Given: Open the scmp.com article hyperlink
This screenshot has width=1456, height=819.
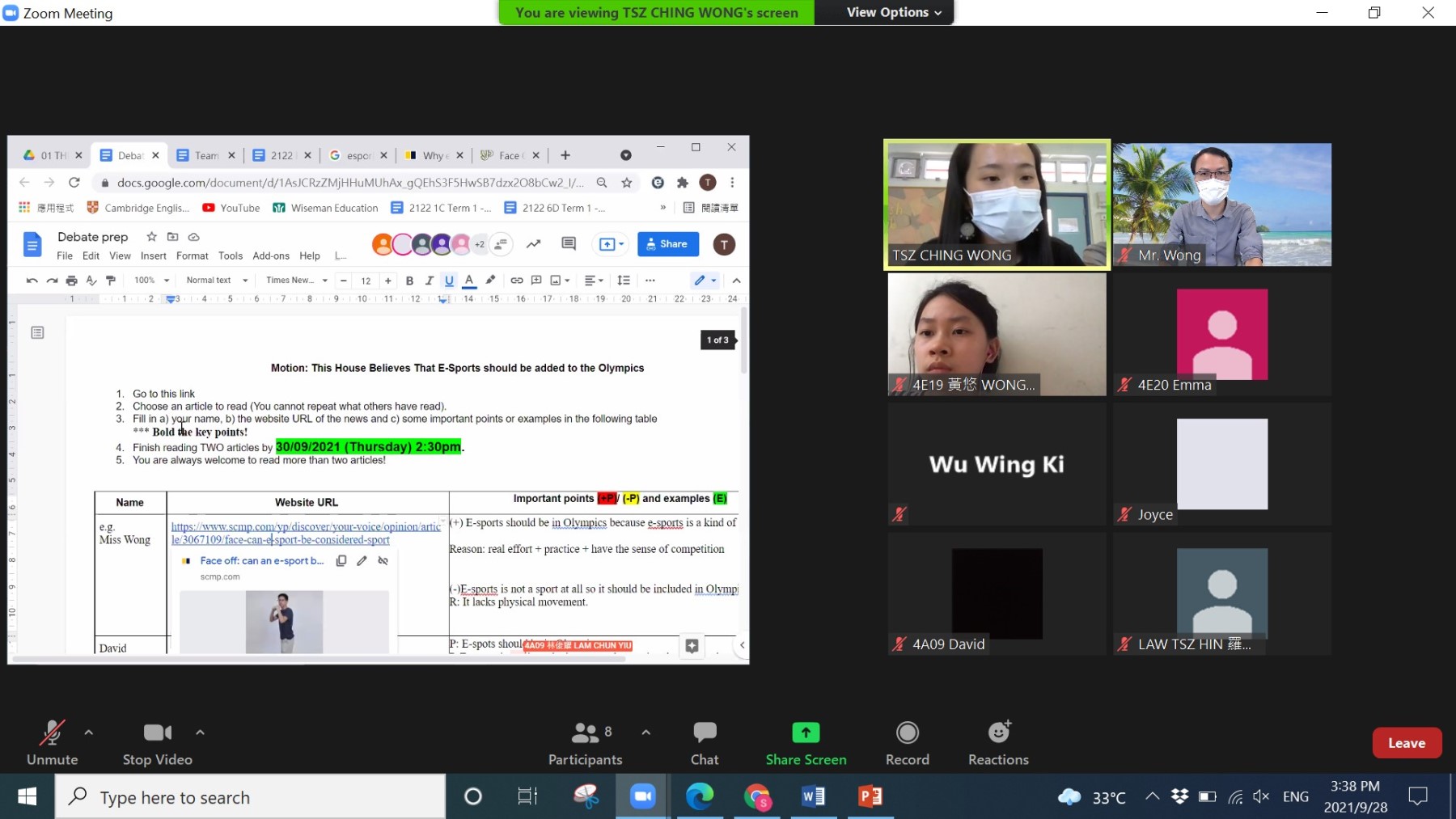Looking at the screenshot, I should pyautogui.click(x=306, y=533).
